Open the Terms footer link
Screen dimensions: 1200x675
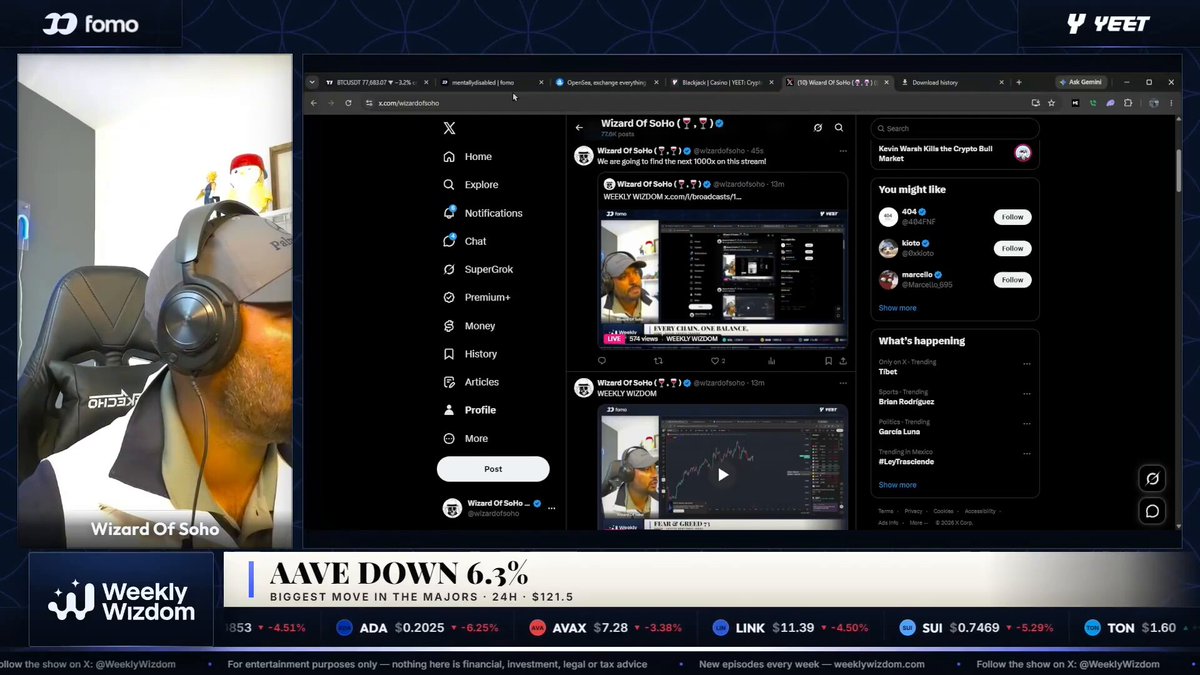click(886, 511)
